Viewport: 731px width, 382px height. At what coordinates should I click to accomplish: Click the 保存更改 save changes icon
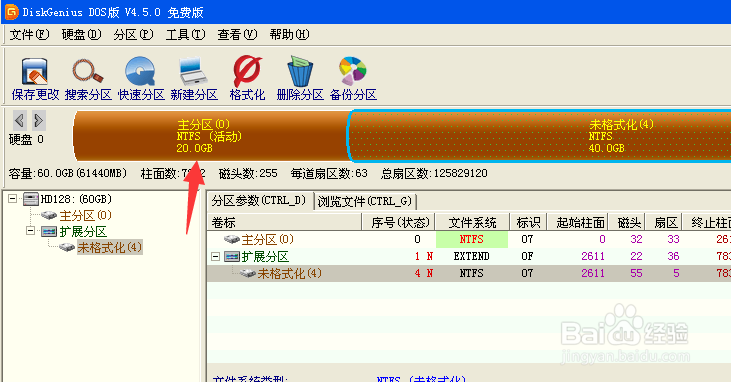[35, 72]
